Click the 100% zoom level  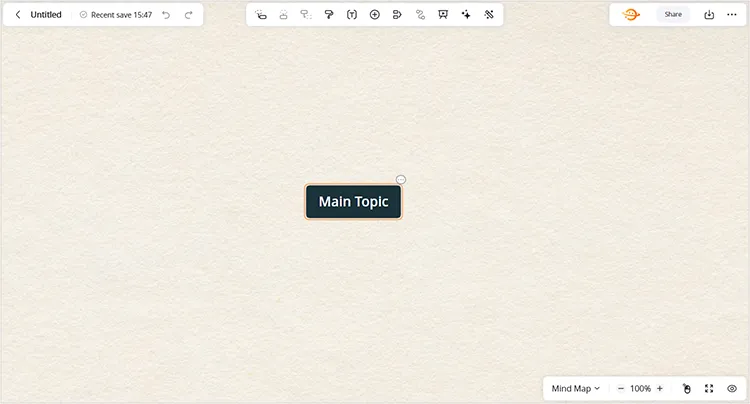point(640,389)
